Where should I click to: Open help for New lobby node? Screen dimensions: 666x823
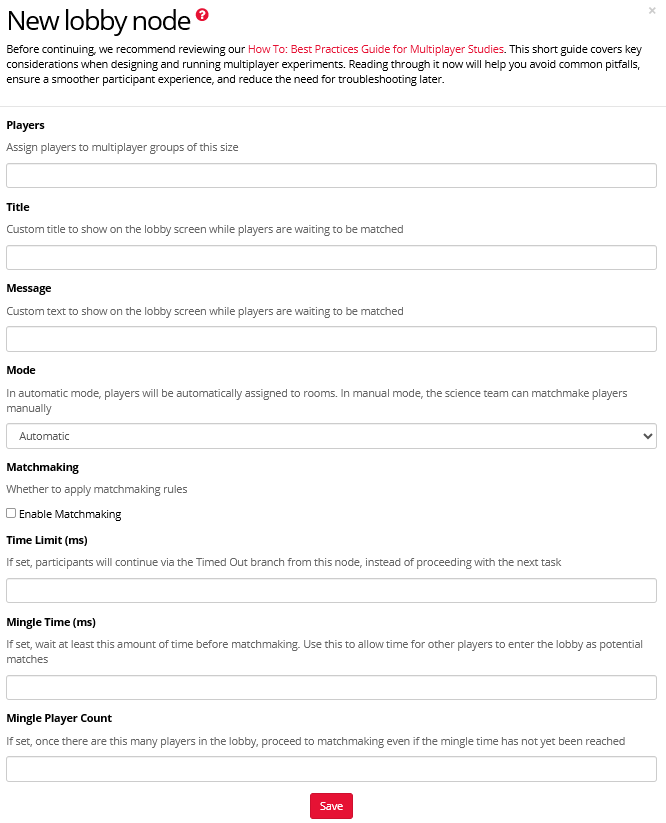[x=203, y=14]
